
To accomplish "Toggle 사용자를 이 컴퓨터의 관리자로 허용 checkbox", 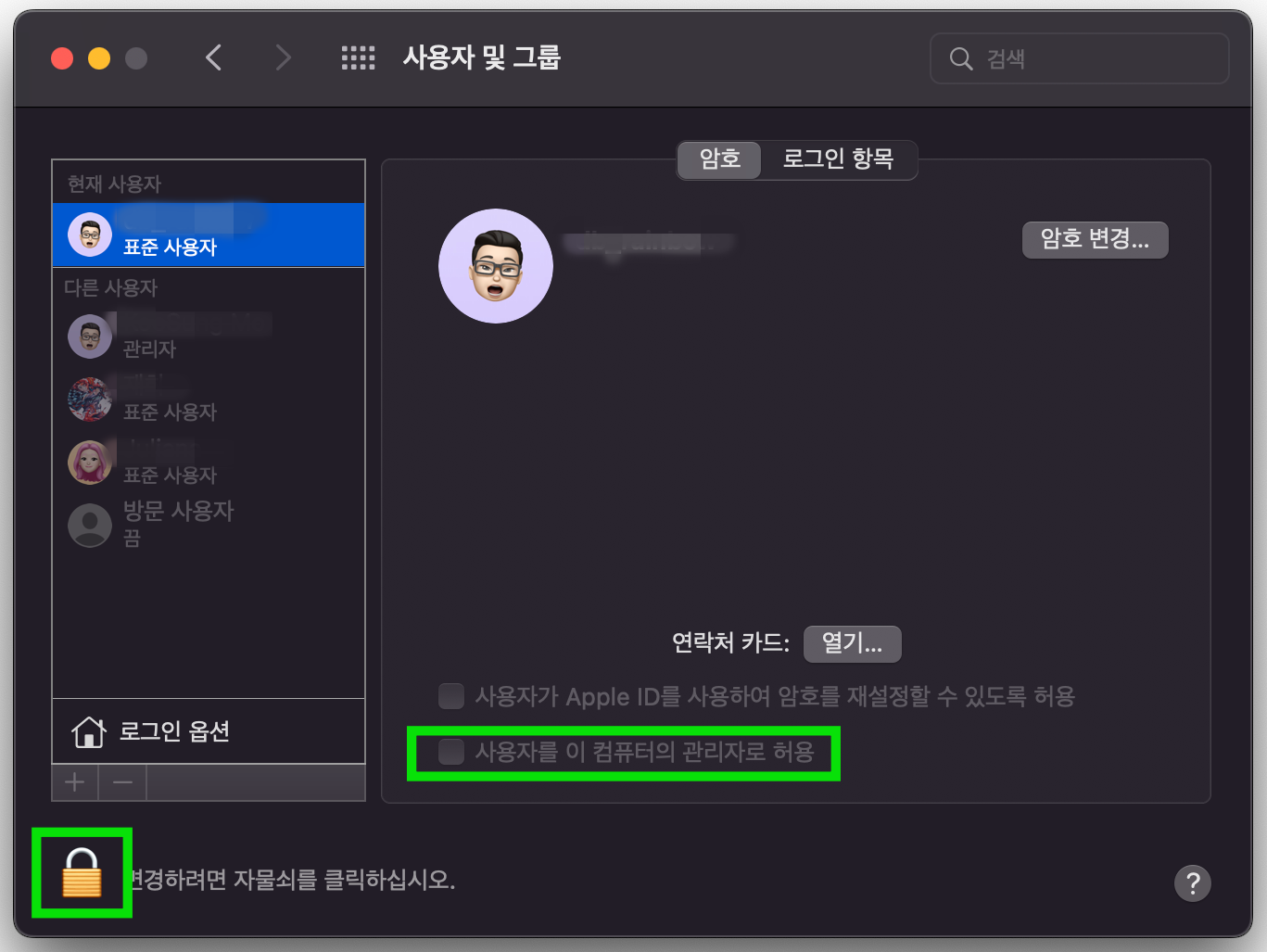I will [451, 752].
